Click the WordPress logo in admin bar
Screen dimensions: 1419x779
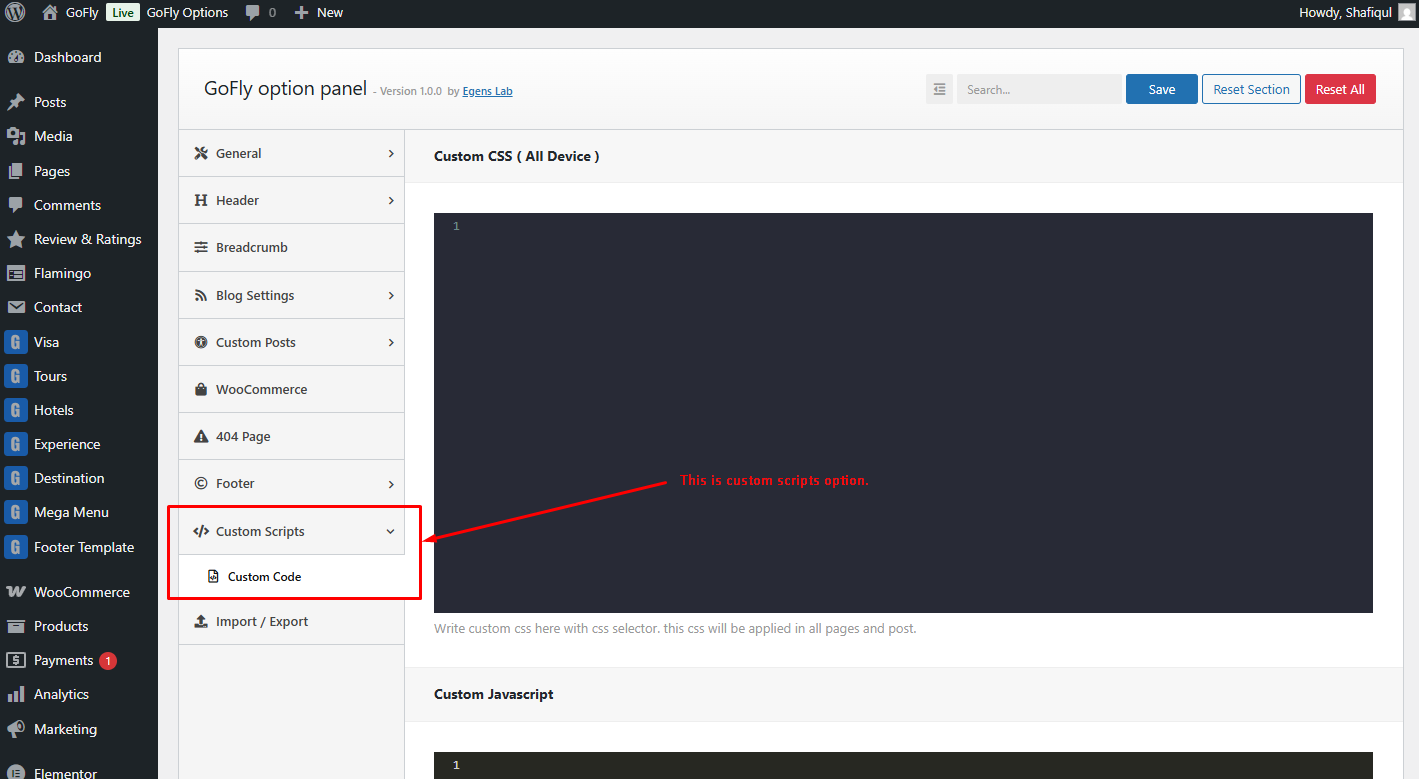tap(15, 13)
